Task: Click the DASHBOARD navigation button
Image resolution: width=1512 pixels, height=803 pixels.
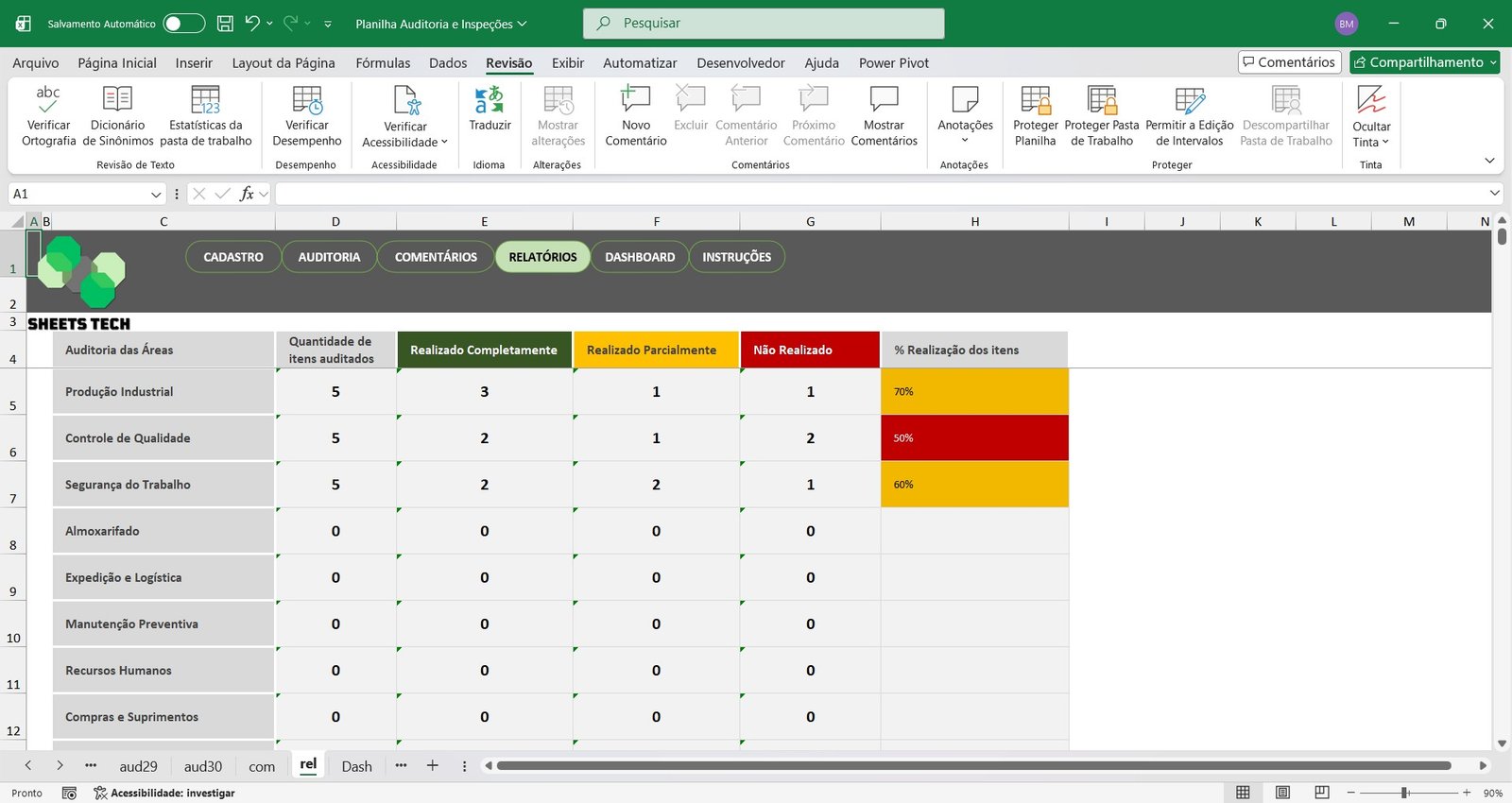Action: (640, 257)
